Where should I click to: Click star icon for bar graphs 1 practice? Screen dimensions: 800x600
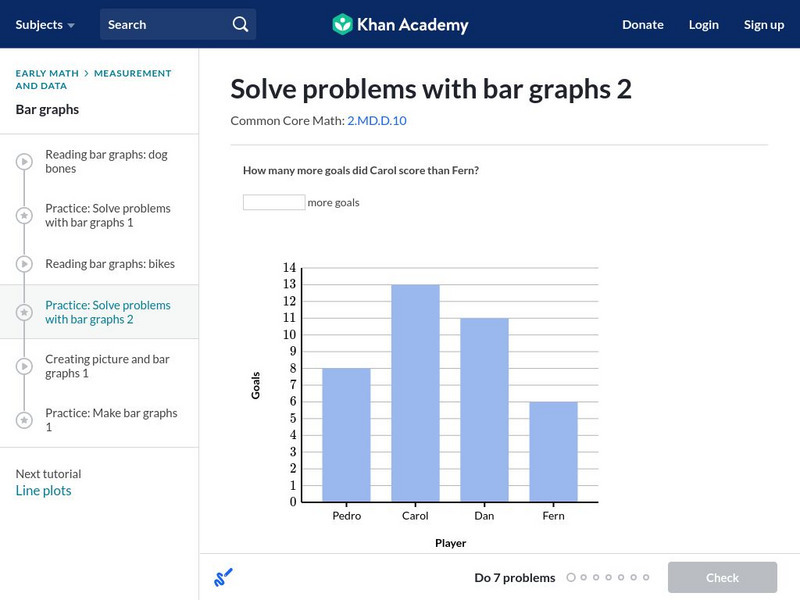[24, 215]
